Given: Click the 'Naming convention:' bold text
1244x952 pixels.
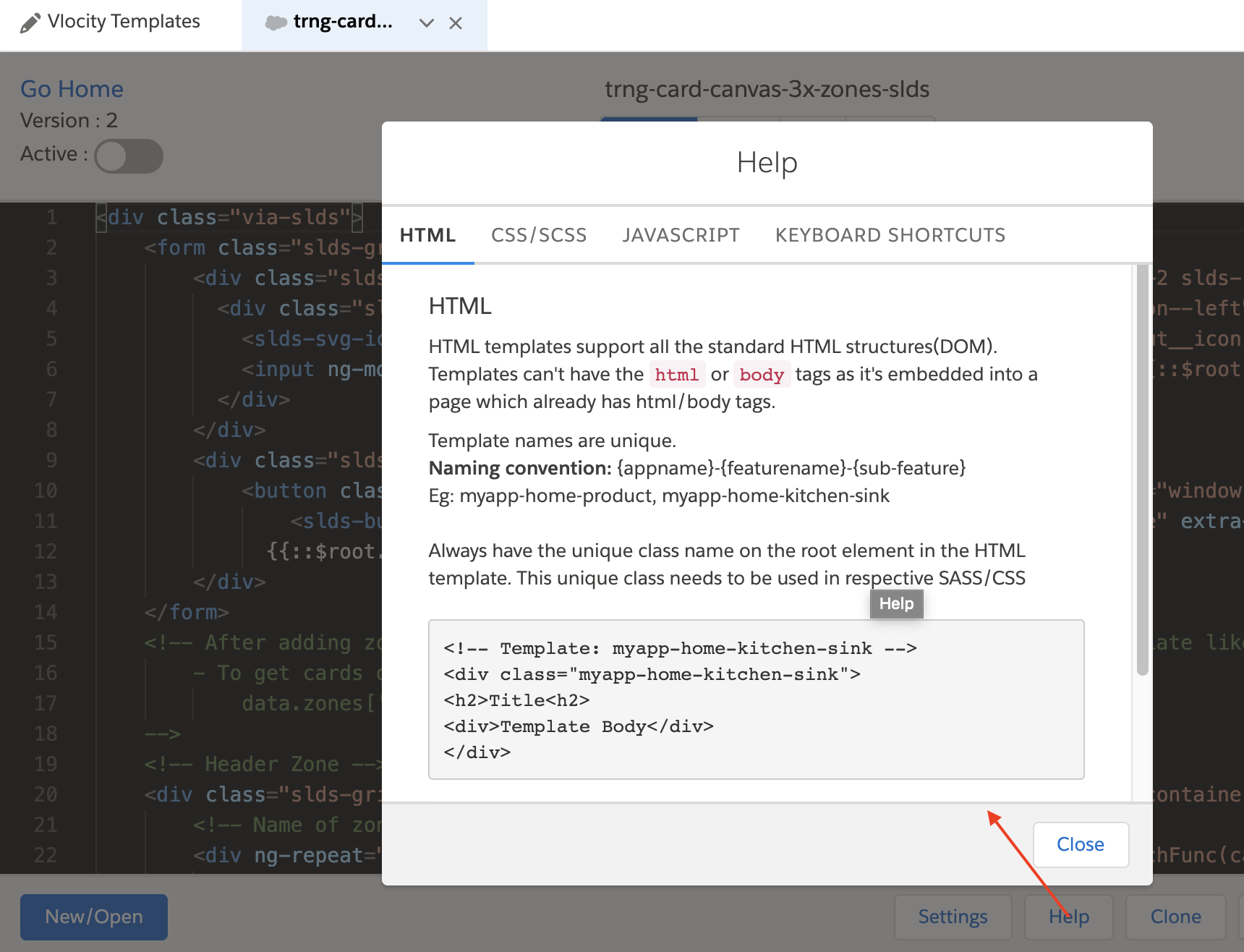Looking at the screenshot, I should pos(520,468).
